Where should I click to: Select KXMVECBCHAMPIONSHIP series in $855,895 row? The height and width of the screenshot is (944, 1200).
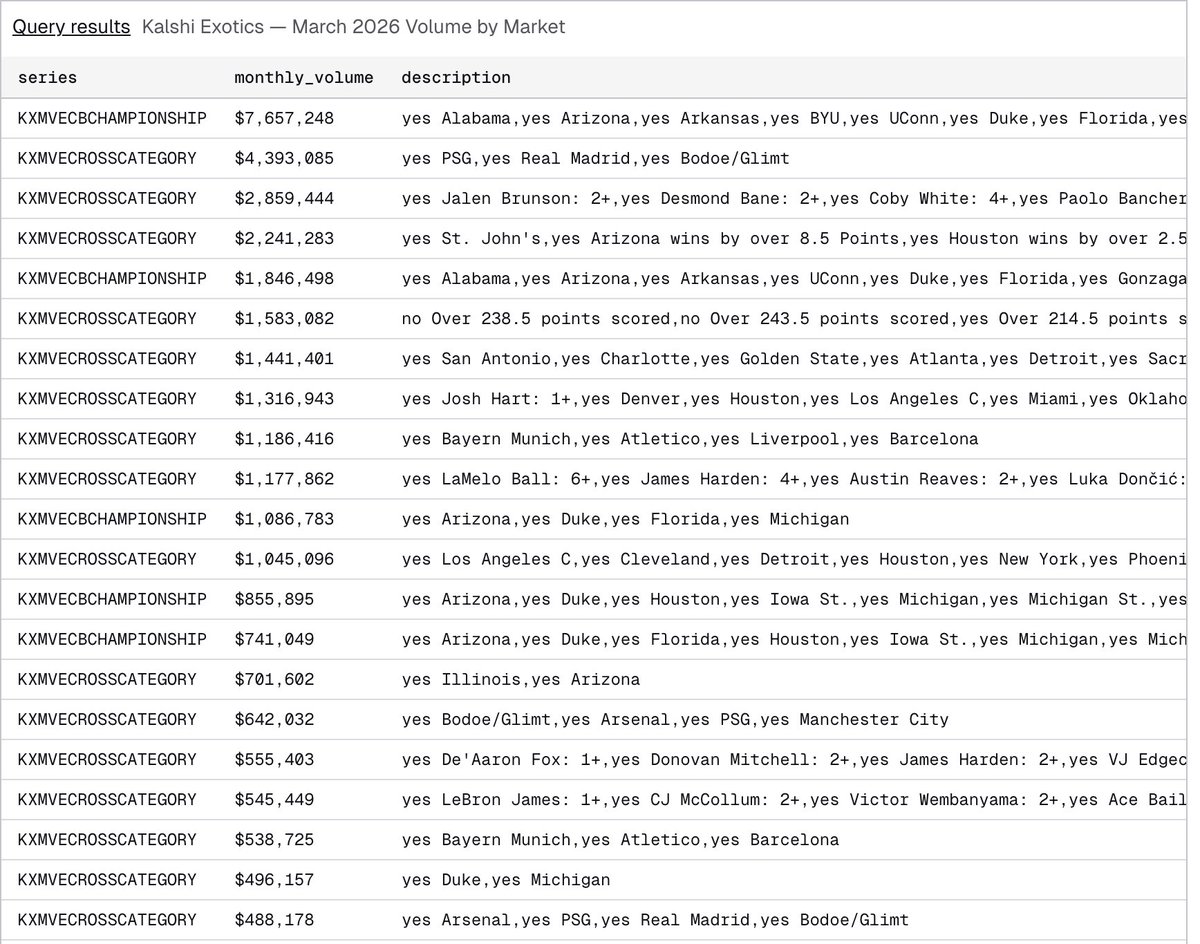point(112,599)
